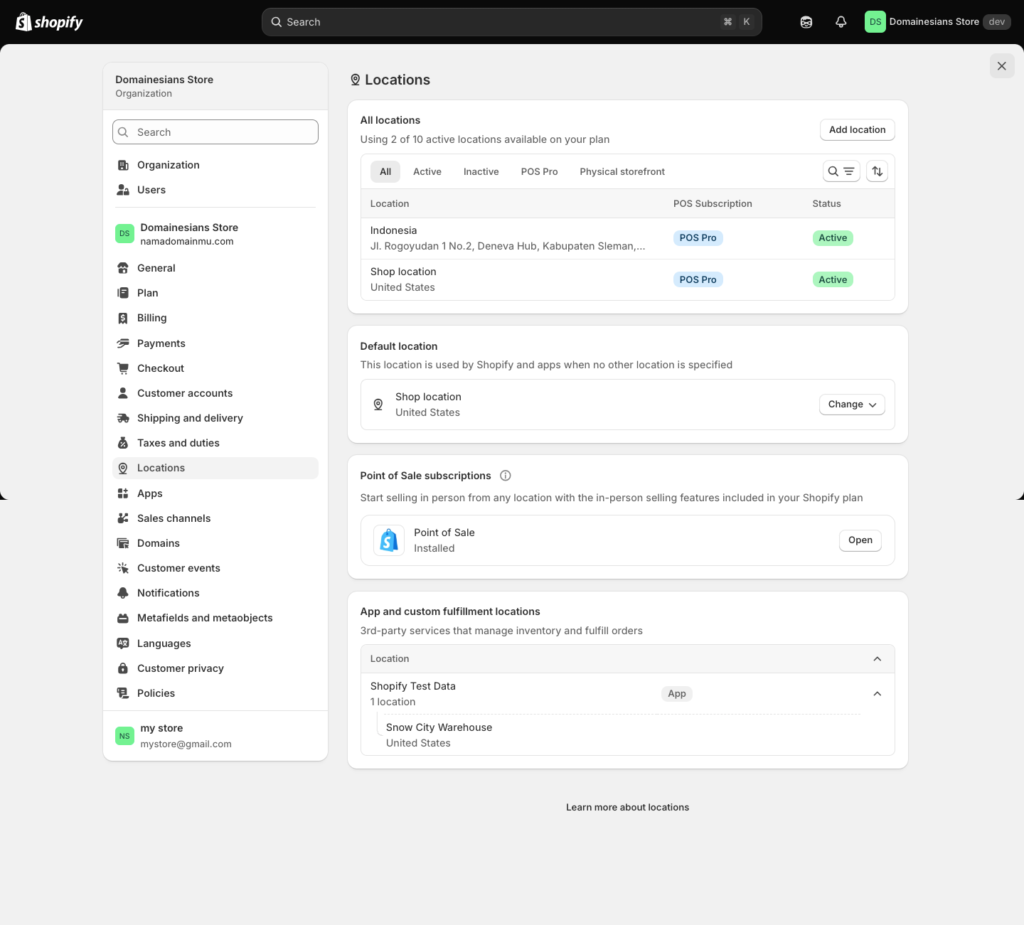Switch to the POS Pro tab

coord(539,171)
